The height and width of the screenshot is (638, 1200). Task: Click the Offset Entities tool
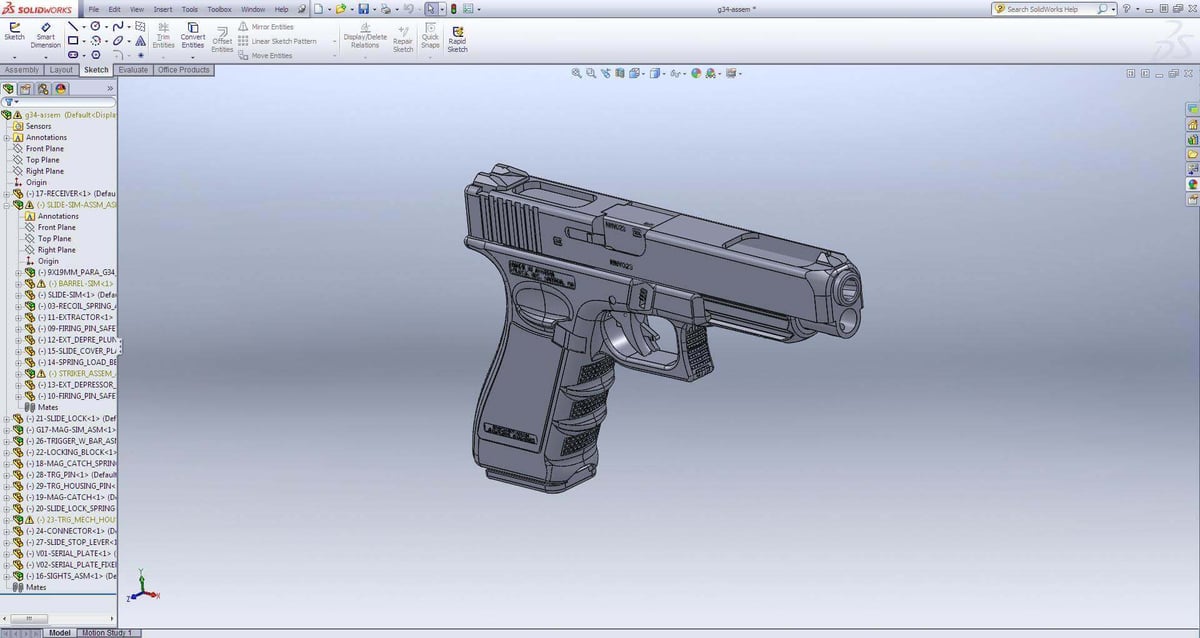coord(222,38)
